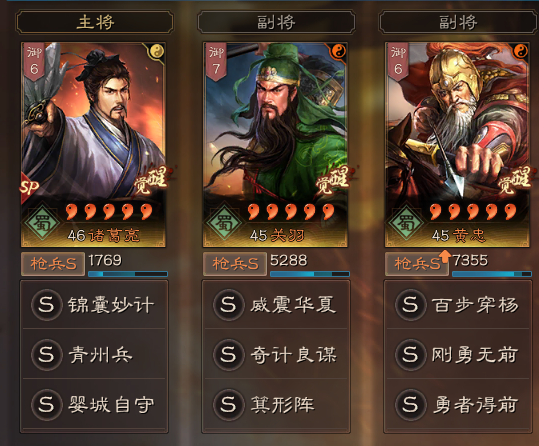Image resolution: width=539 pixels, height=446 pixels.
Task: Click the yin-yang icon on Guan Yu's card
Action: 339,52
